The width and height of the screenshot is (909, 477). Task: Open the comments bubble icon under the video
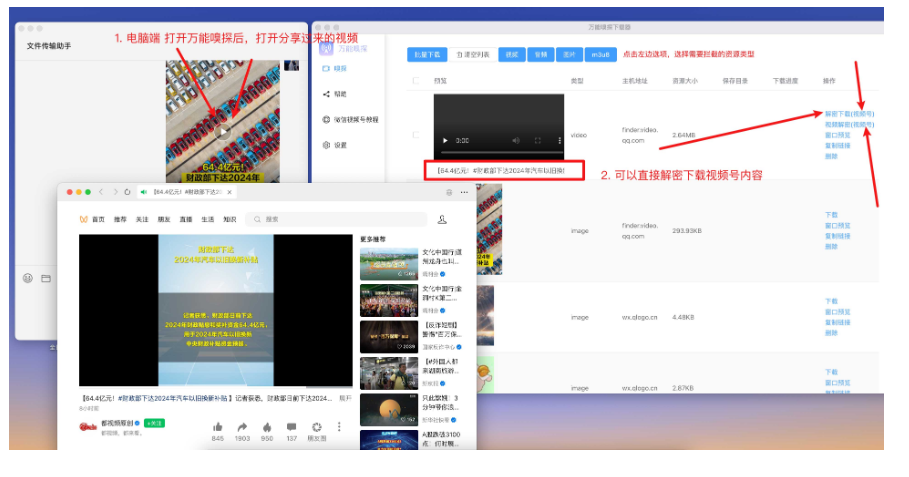291,427
